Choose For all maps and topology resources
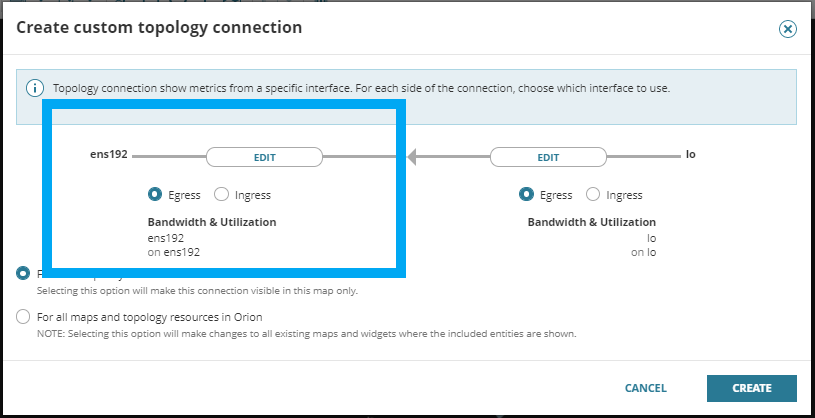 (23, 317)
